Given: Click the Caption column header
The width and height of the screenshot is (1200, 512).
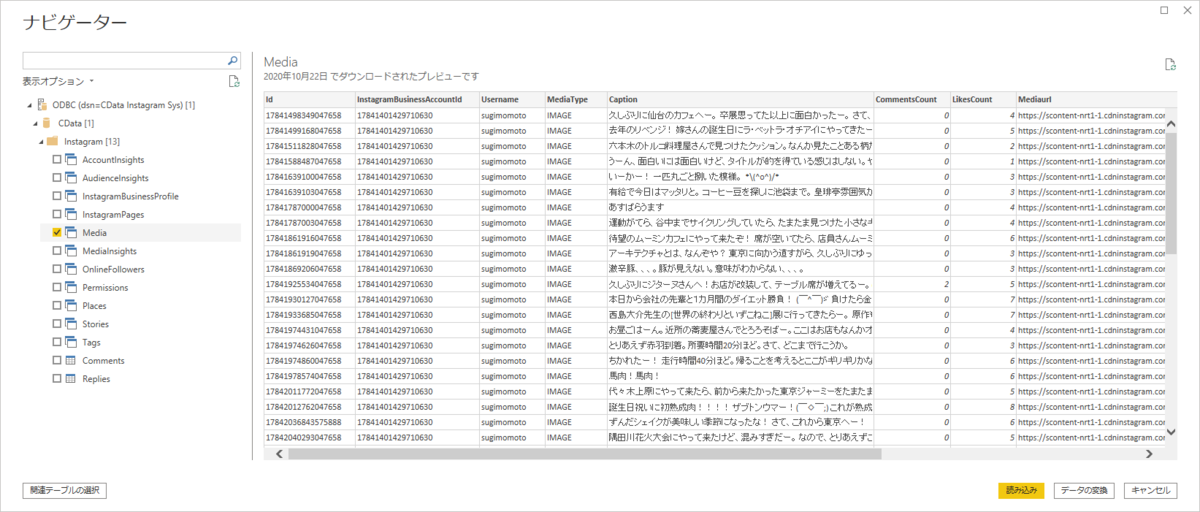Looking at the screenshot, I should 740,100.
